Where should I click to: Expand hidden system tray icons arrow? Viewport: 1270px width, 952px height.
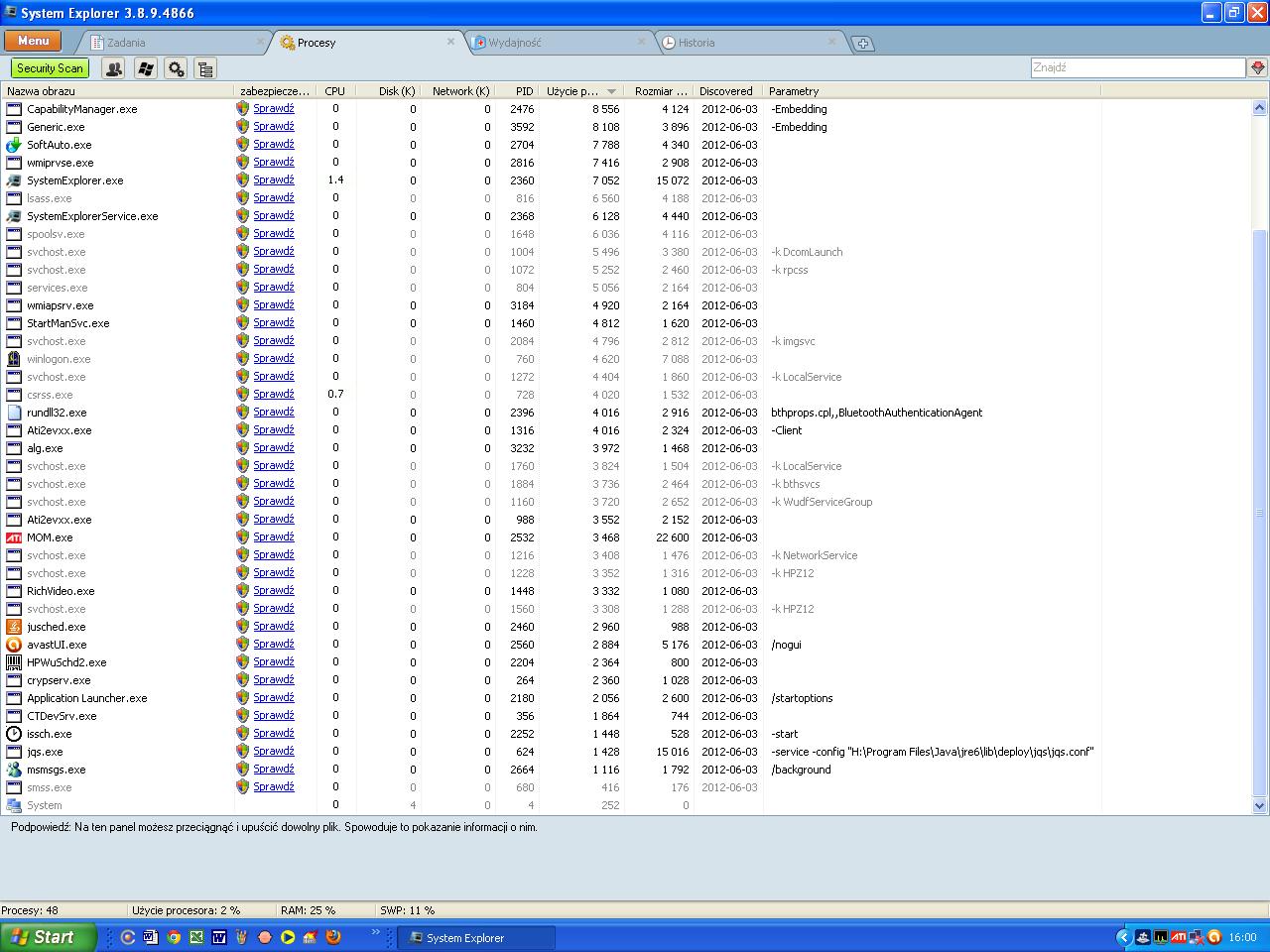[1123, 937]
